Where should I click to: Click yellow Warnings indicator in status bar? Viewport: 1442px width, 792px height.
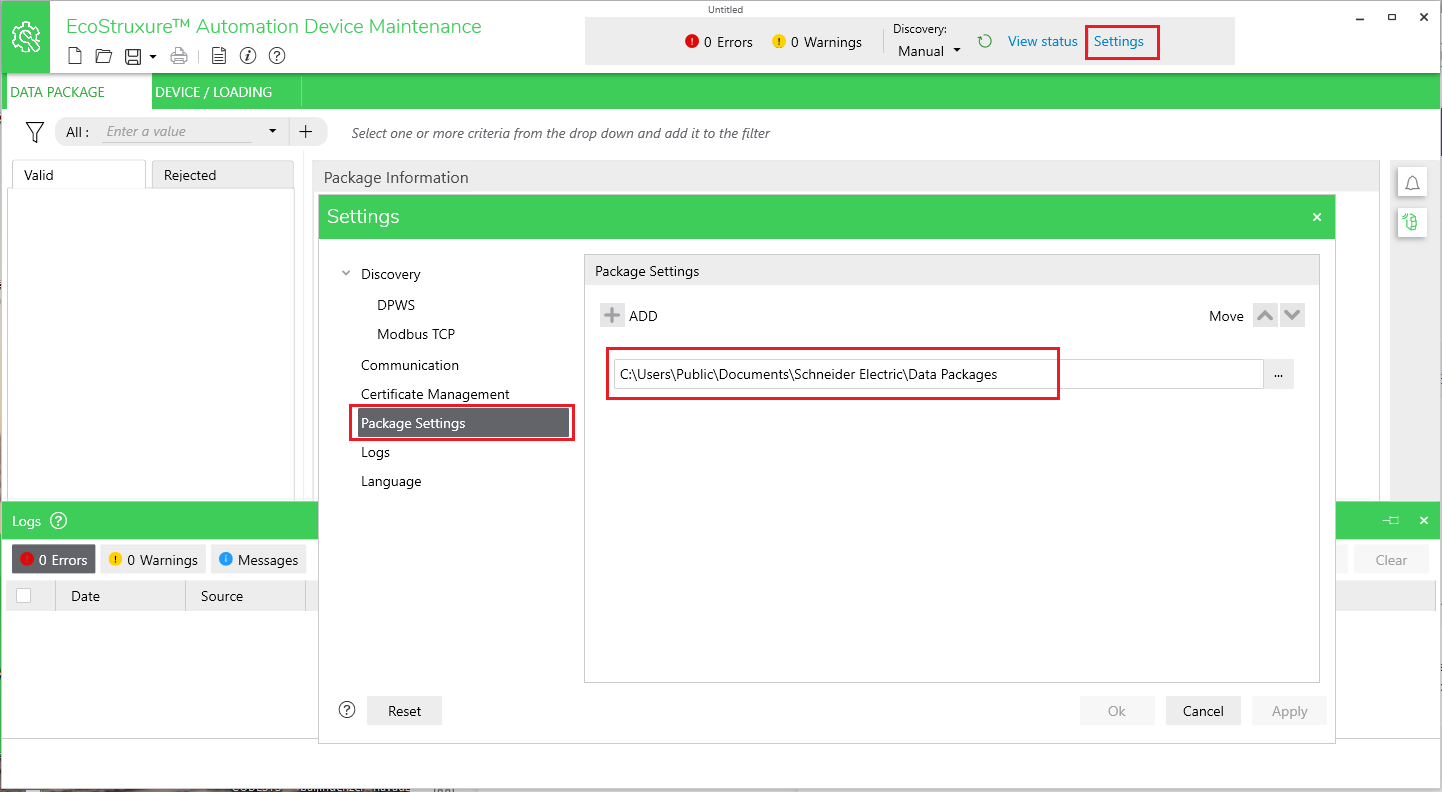coord(817,42)
